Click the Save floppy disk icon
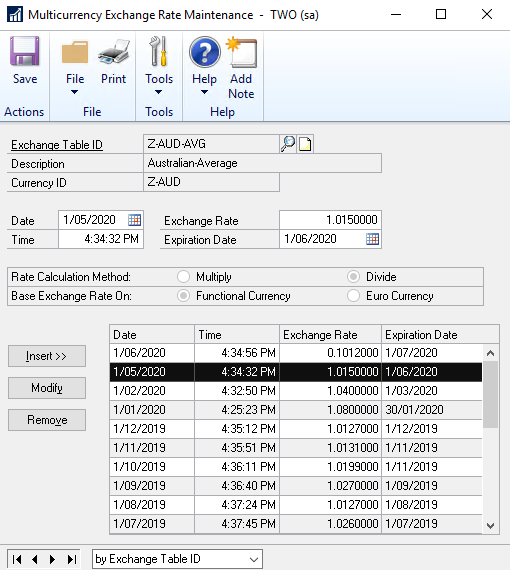Screen dimensions: 510x570 (x=24, y=52)
